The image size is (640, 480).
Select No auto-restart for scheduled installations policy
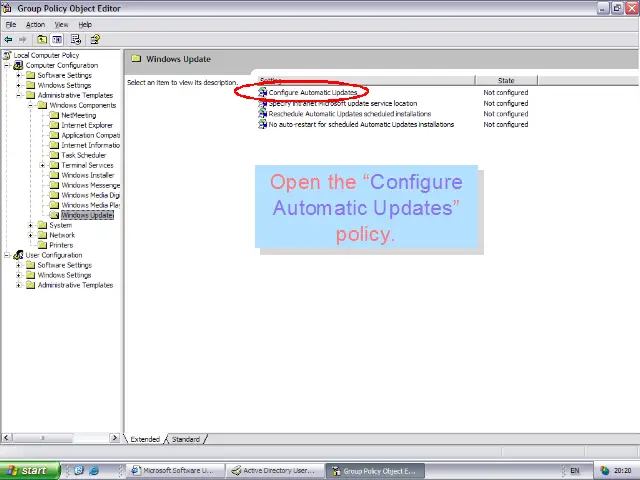click(x=361, y=124)
